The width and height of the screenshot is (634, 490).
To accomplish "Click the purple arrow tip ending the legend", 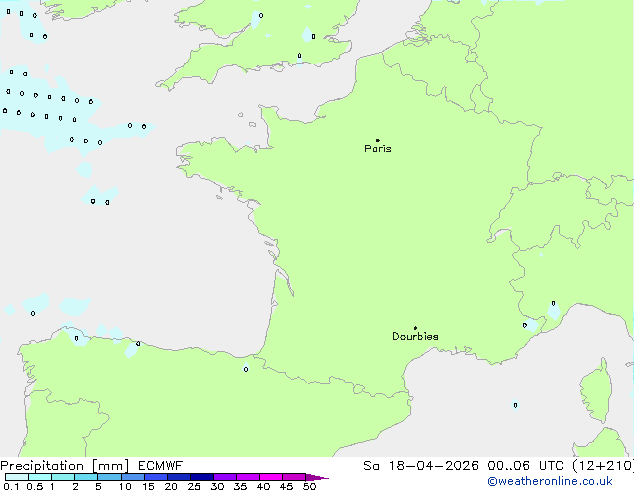I will click(321, 477).
